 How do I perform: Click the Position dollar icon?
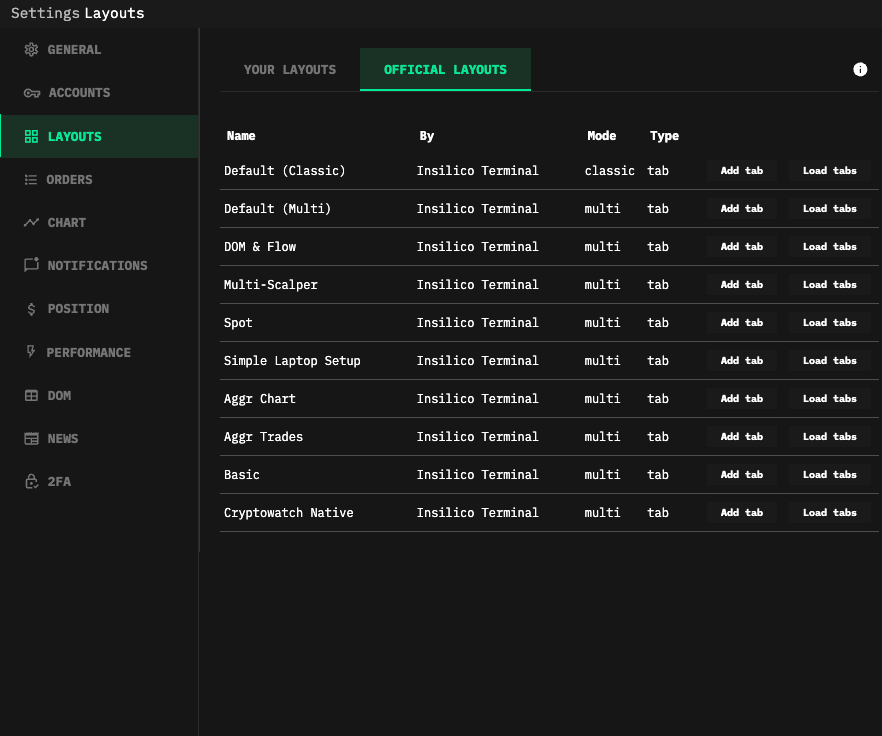point(32,309)
